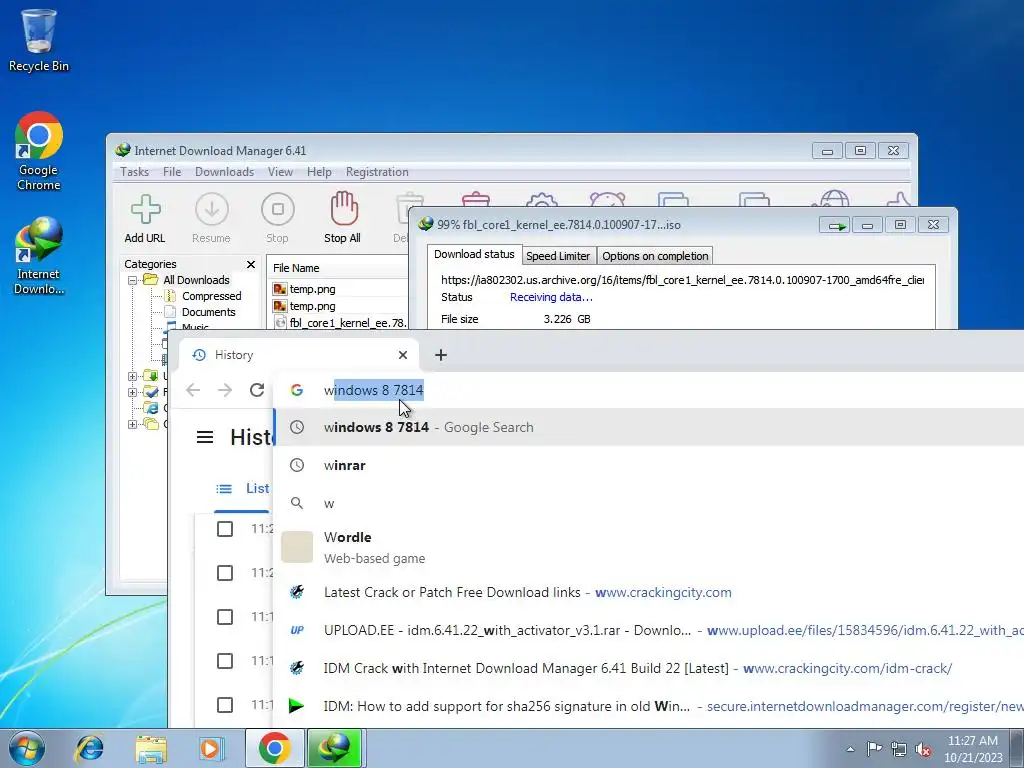The width and height of the screenshot is (1024, 768).
Task: Show hidden tray icons
Action: point(850,748)
